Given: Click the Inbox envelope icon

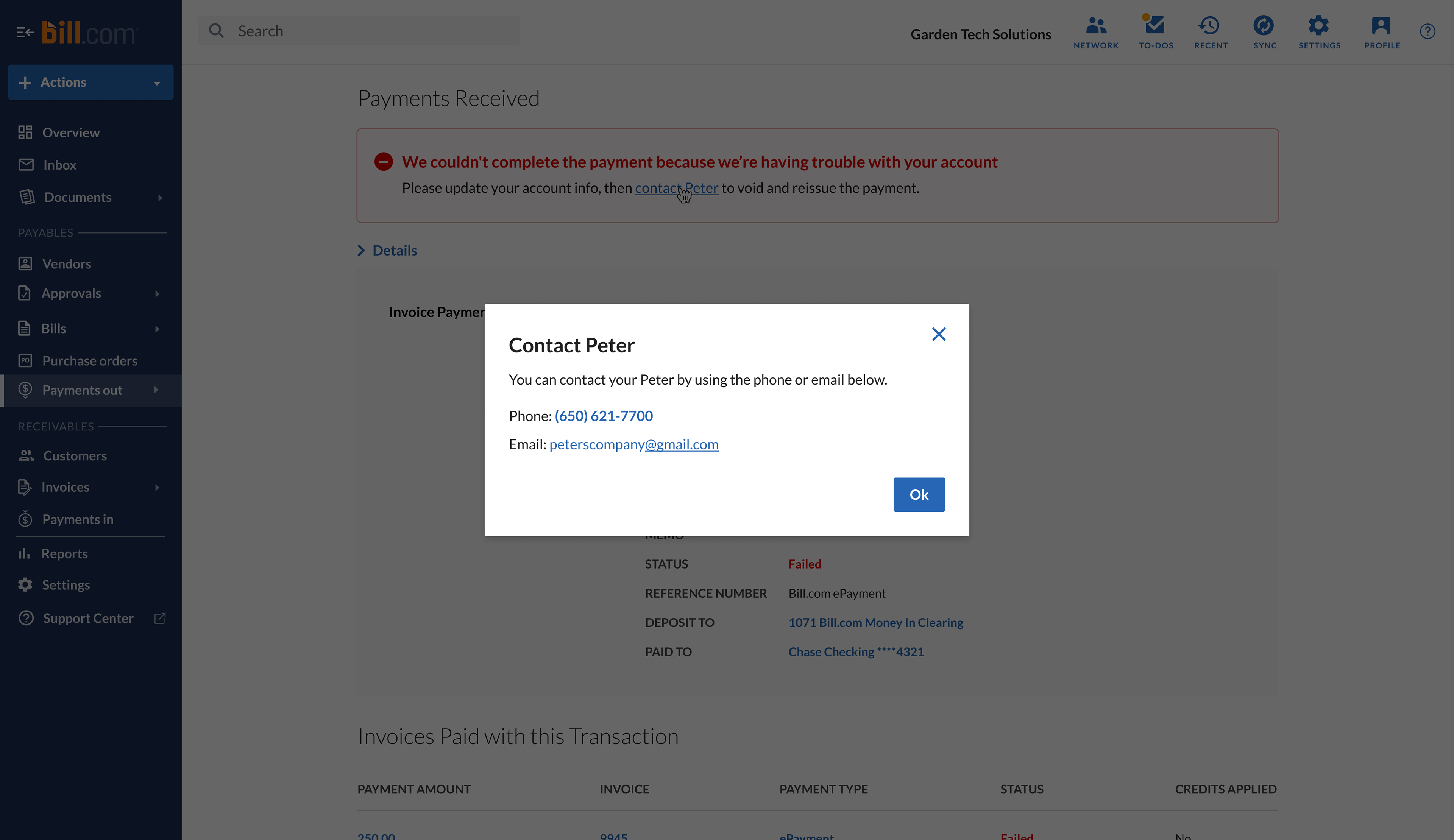Looking at the screenshot, I should tap(26, 164).
